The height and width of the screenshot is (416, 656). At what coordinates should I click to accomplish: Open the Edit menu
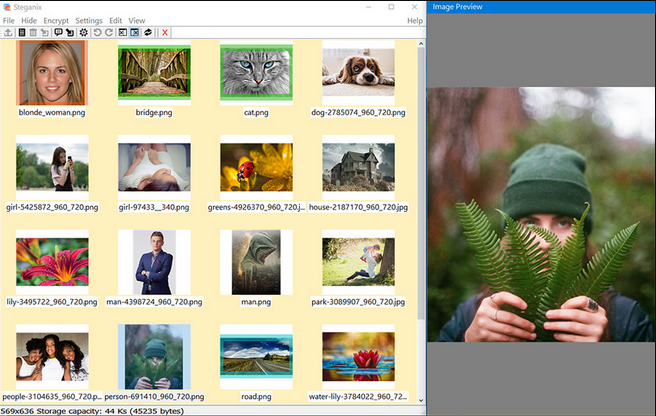tap(115, 21)
